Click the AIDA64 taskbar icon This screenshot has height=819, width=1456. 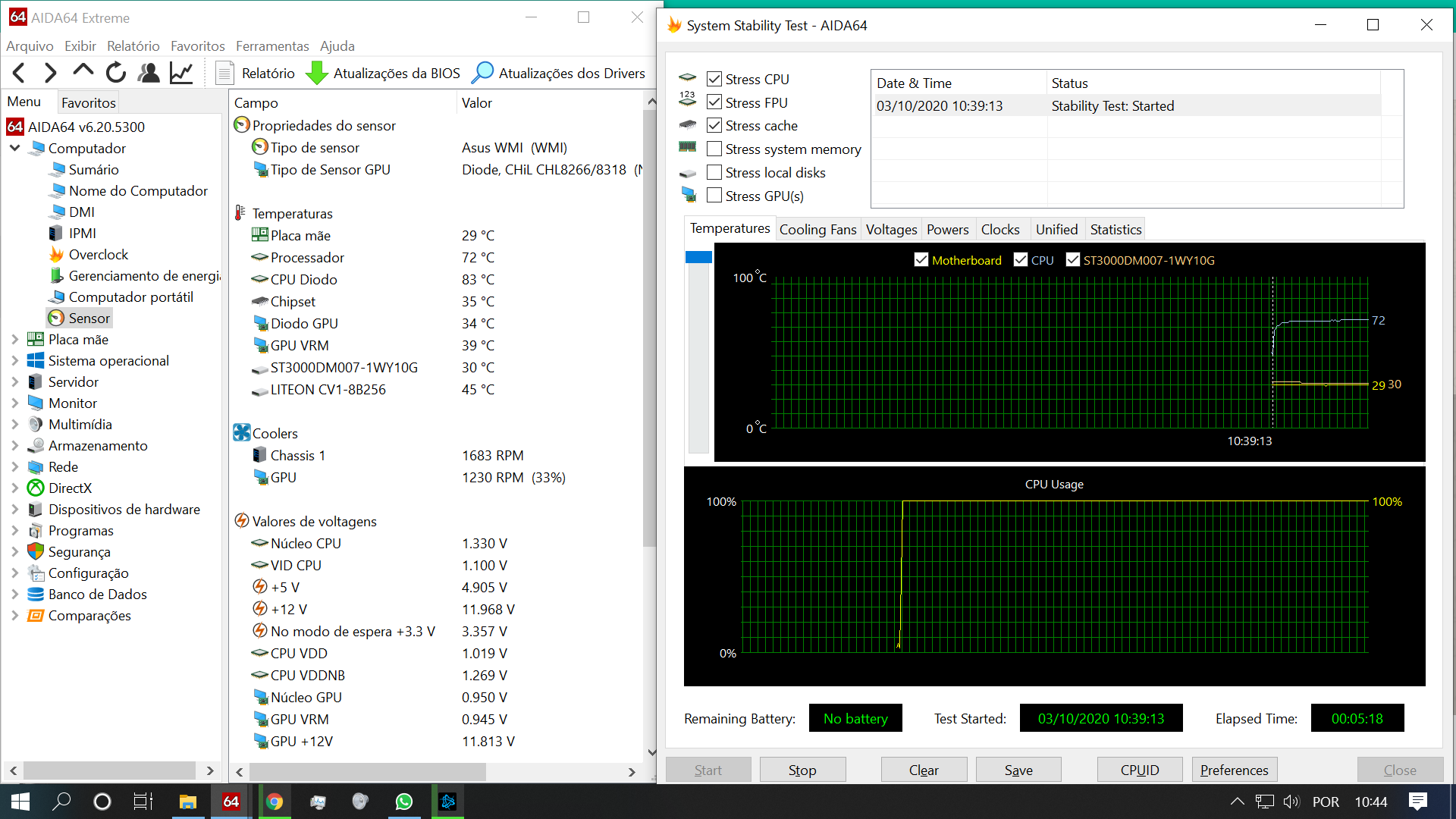tap(231, 802)
